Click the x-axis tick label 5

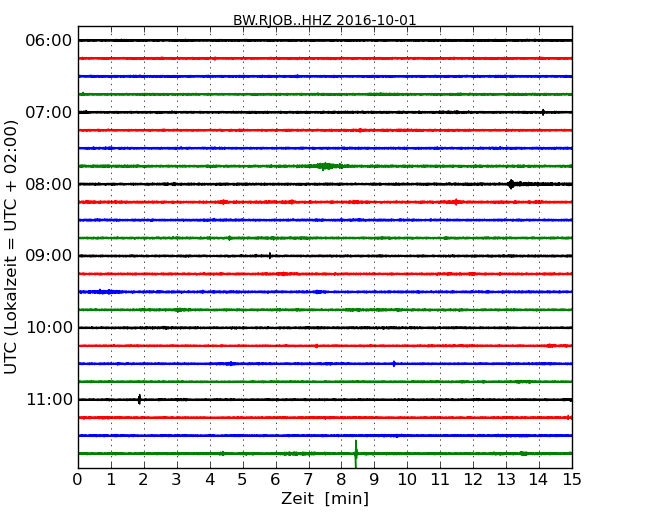tap(243, 480)
